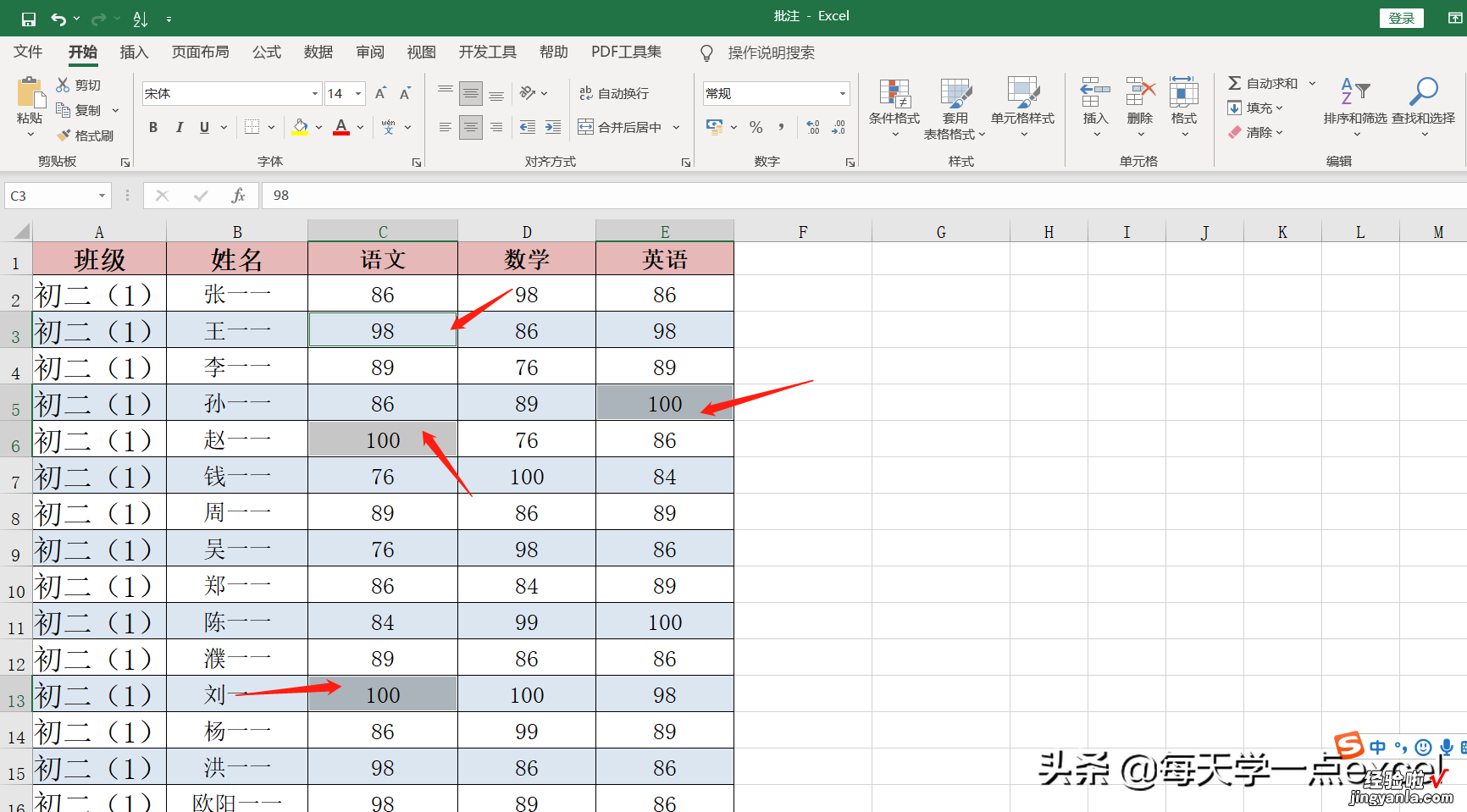Screen dimensions: 1467x812
Task: Open the File (文件) tab
Action: tap(28, 52)
